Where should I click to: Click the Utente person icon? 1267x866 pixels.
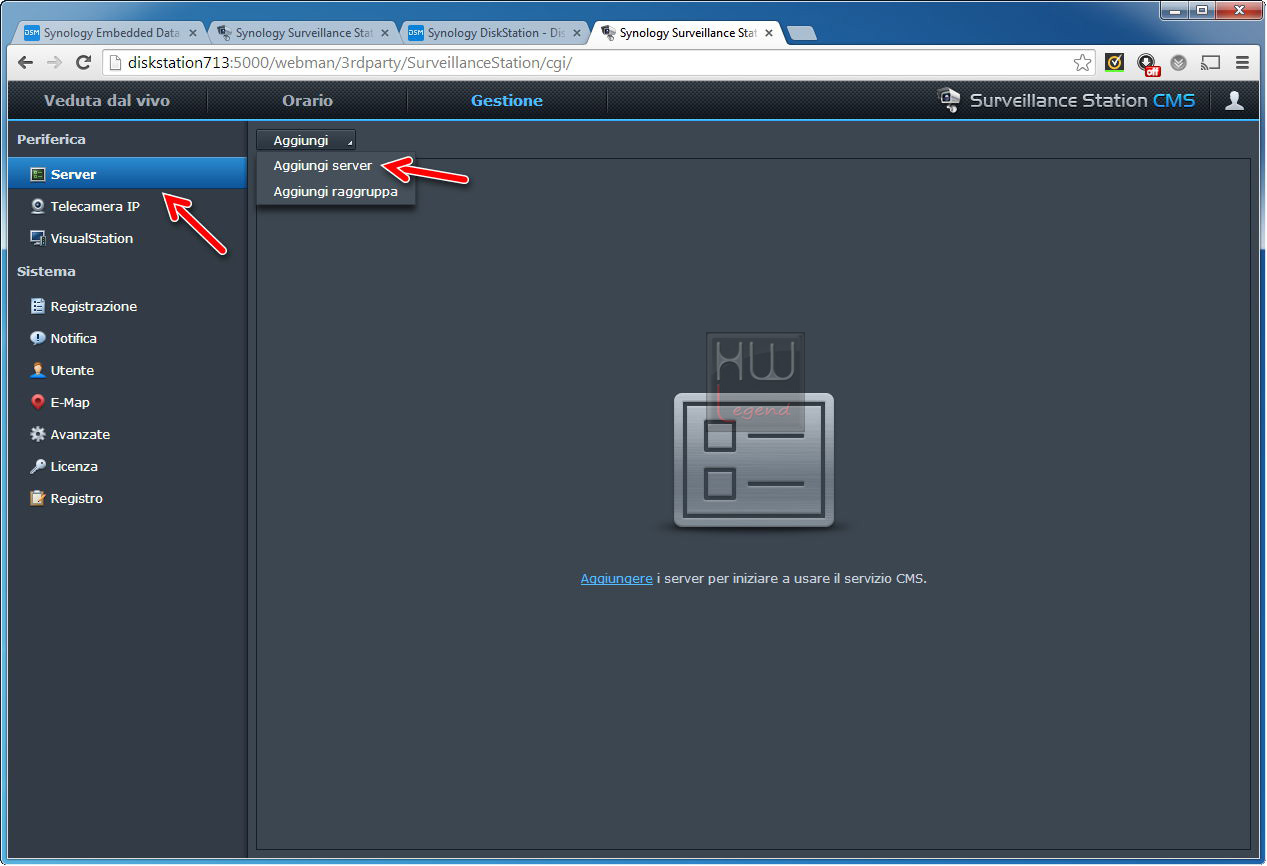tap(38, 371)
